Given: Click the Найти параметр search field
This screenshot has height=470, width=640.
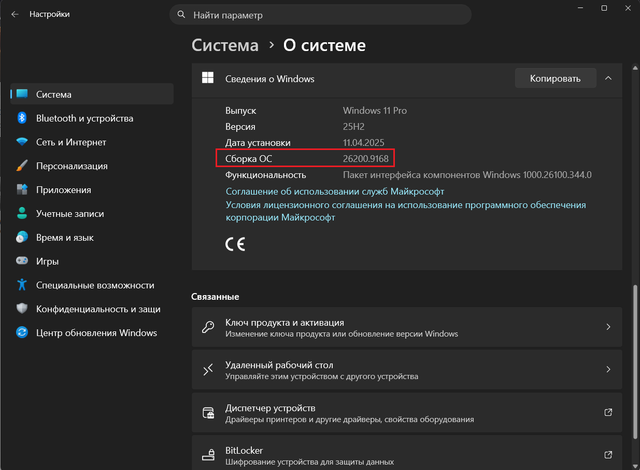Looking at the screenshot, I should [320, 15].
